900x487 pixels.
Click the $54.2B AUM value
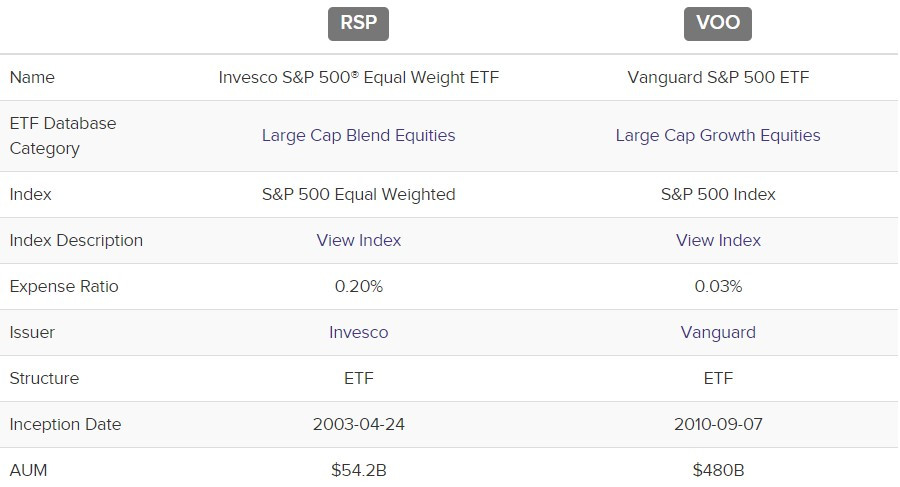[358, 470]
